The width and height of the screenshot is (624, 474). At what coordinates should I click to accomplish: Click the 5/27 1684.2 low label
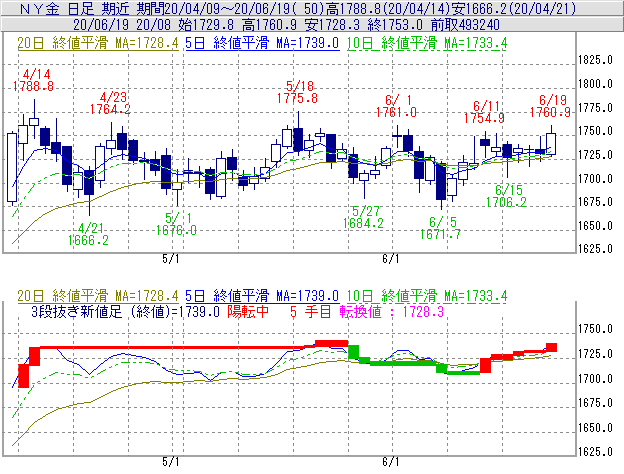tap(364, 217)
